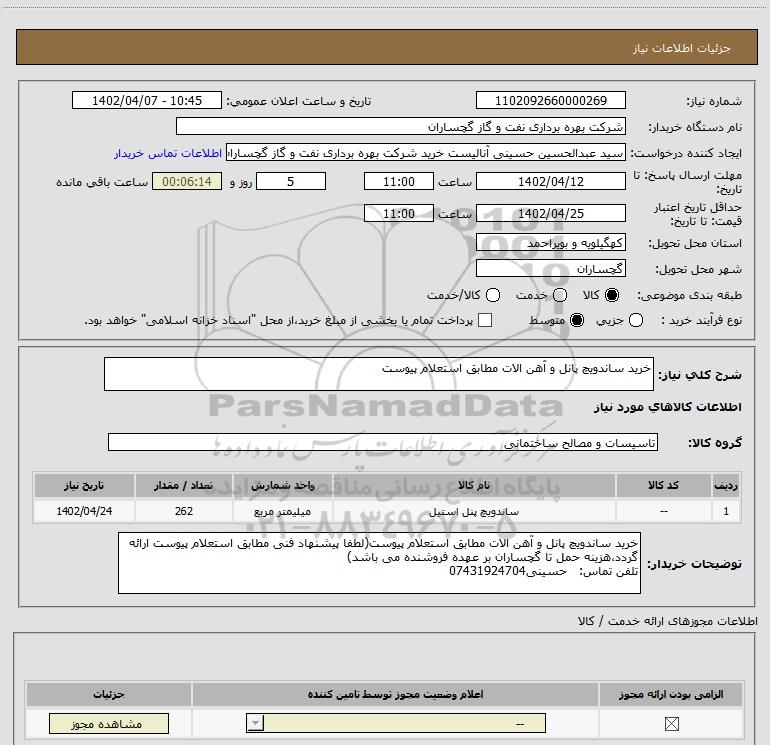This screenshot has height=745, width=770.
Task: Click the شماره نیاز field 1102092660000269
Action: (550, 100)
